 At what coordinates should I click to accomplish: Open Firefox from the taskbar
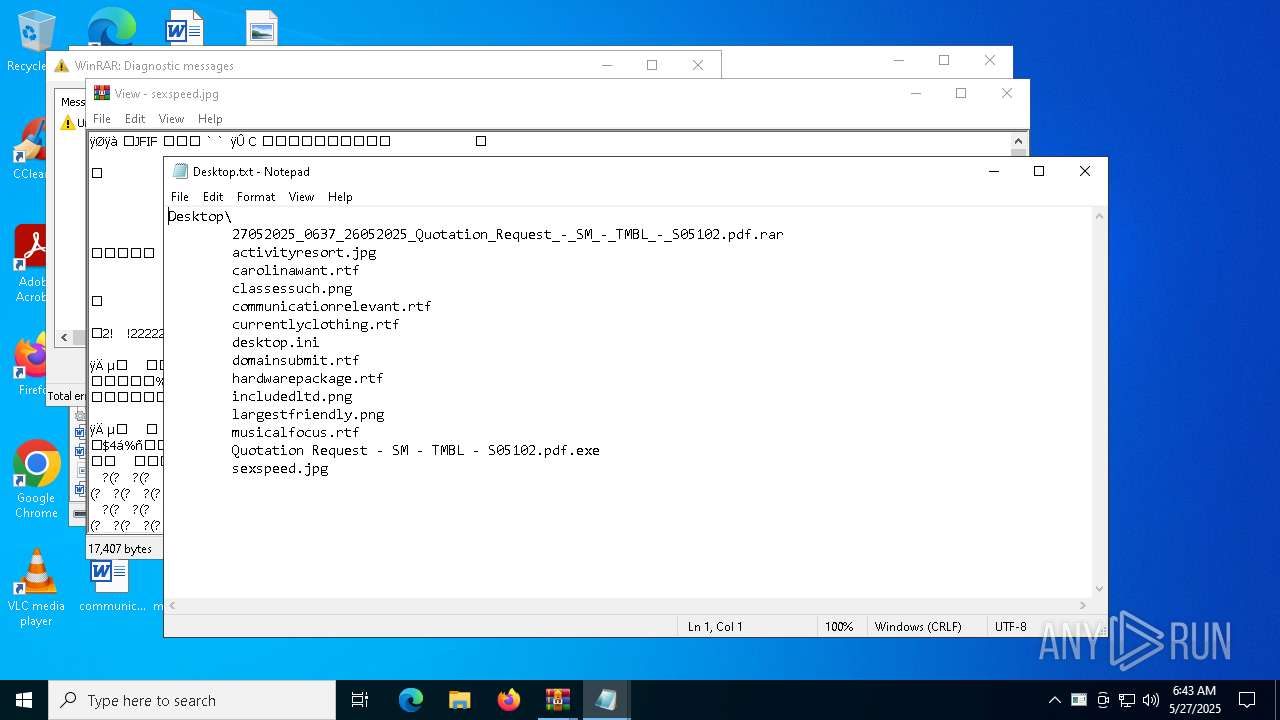(x=509, y=700)
